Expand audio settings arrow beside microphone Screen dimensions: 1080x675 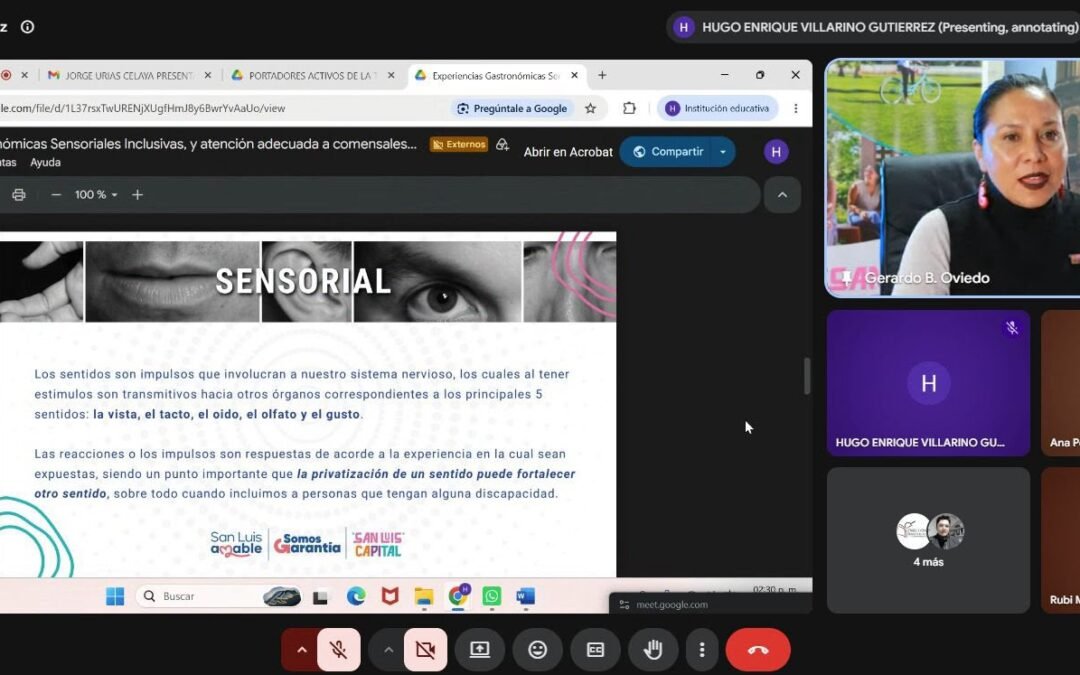click(301, 650)
